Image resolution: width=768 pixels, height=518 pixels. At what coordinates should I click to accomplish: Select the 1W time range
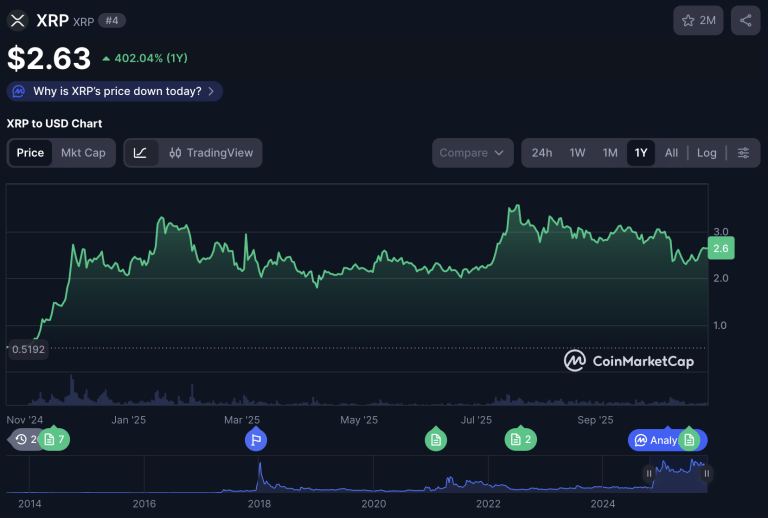click(577, 153)
